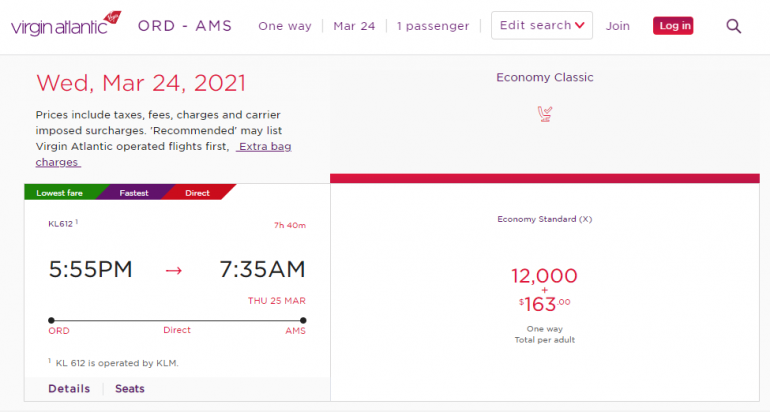This screenshot has height=412, width=770.
Task: Click the Edit search chevron arrow
Action: coord(580,26)
